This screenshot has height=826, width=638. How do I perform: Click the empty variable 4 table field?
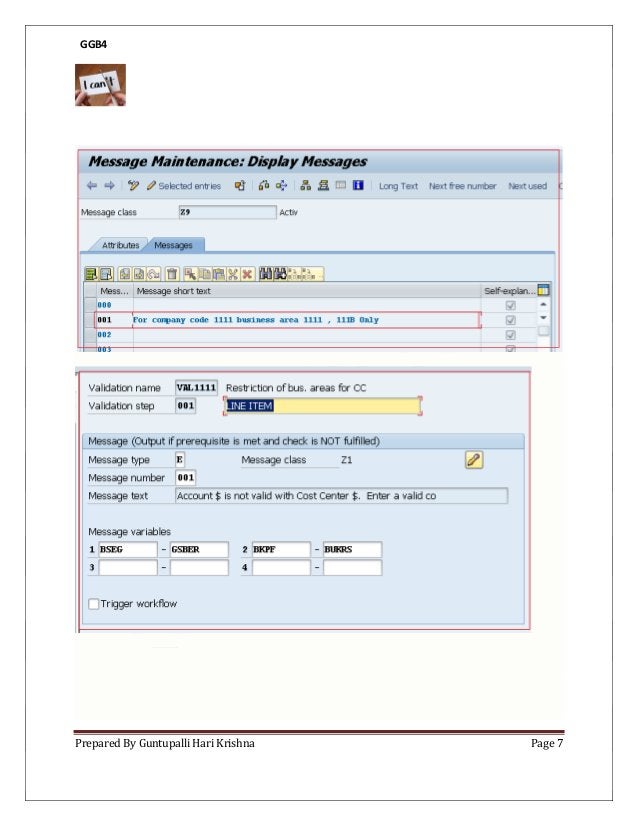point(281,567)
